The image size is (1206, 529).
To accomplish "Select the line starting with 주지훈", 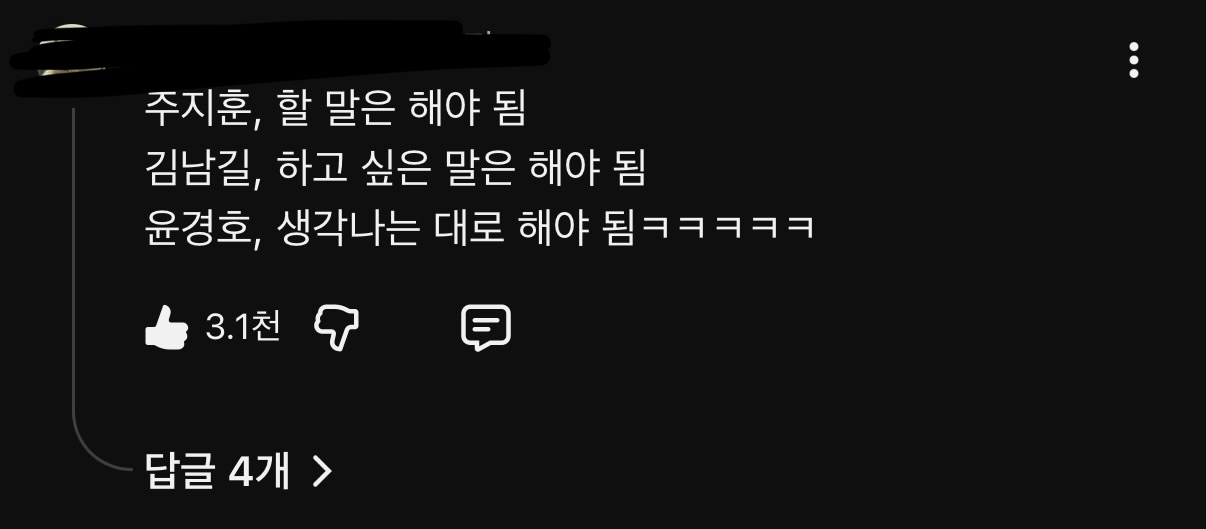I will (335, 108).
